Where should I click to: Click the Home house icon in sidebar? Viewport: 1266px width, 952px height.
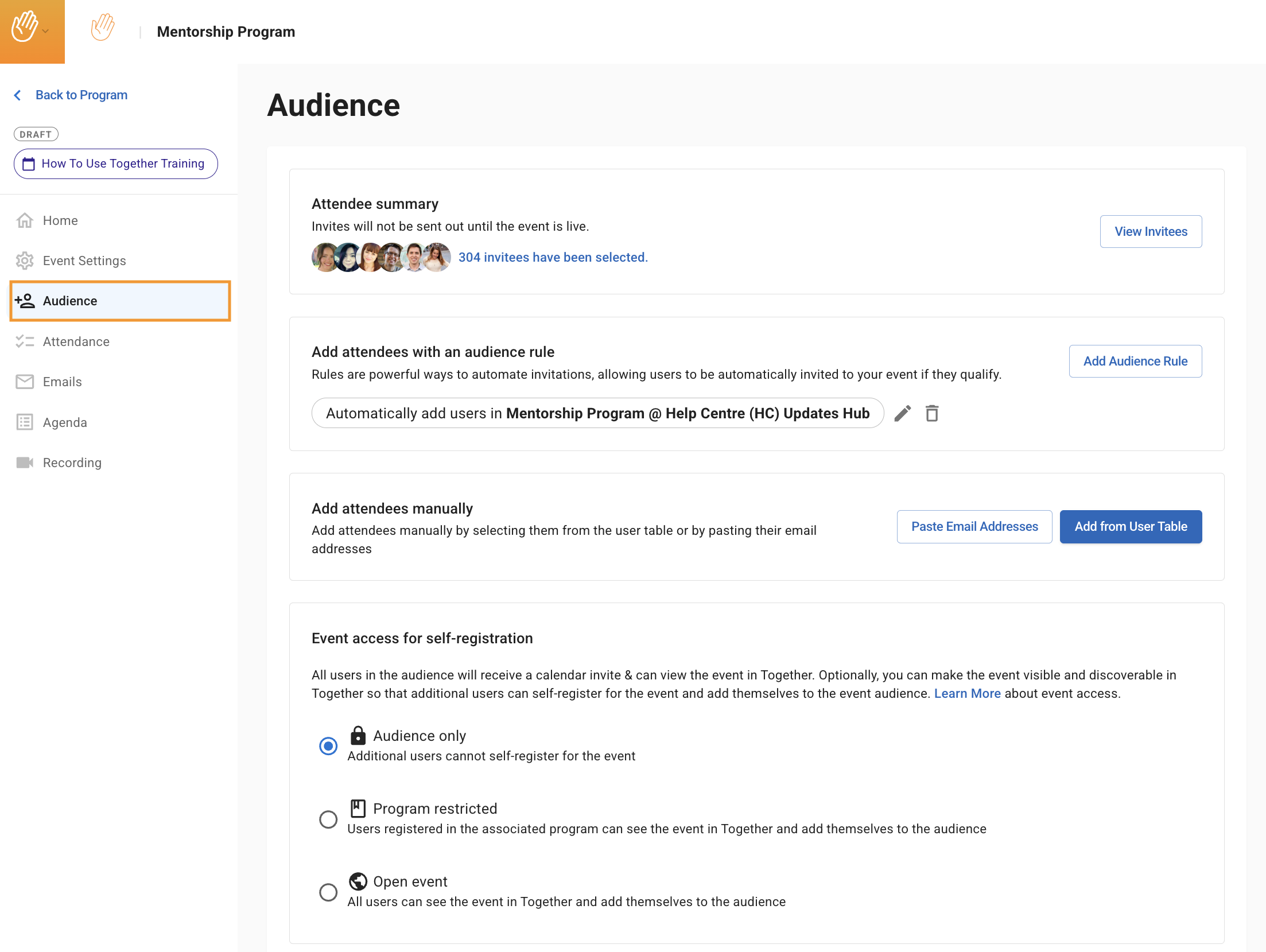[25, 220]
